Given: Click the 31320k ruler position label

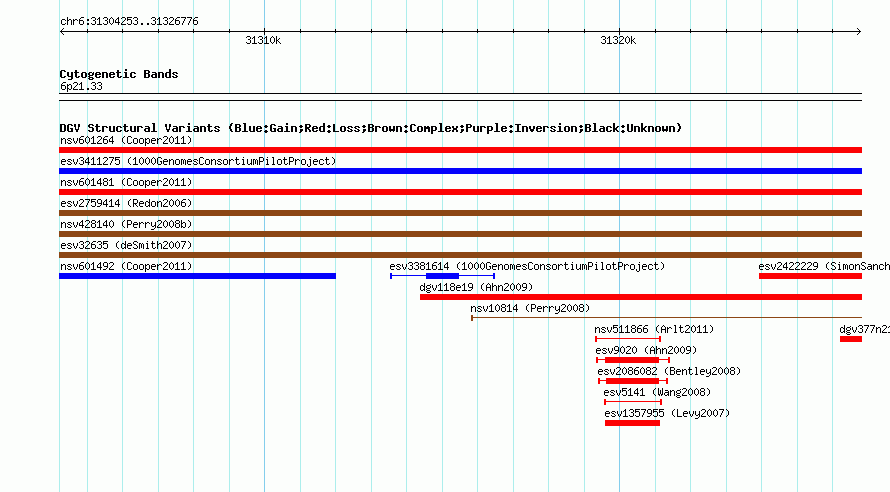Looking at the screenshot, I should (618, 40).
